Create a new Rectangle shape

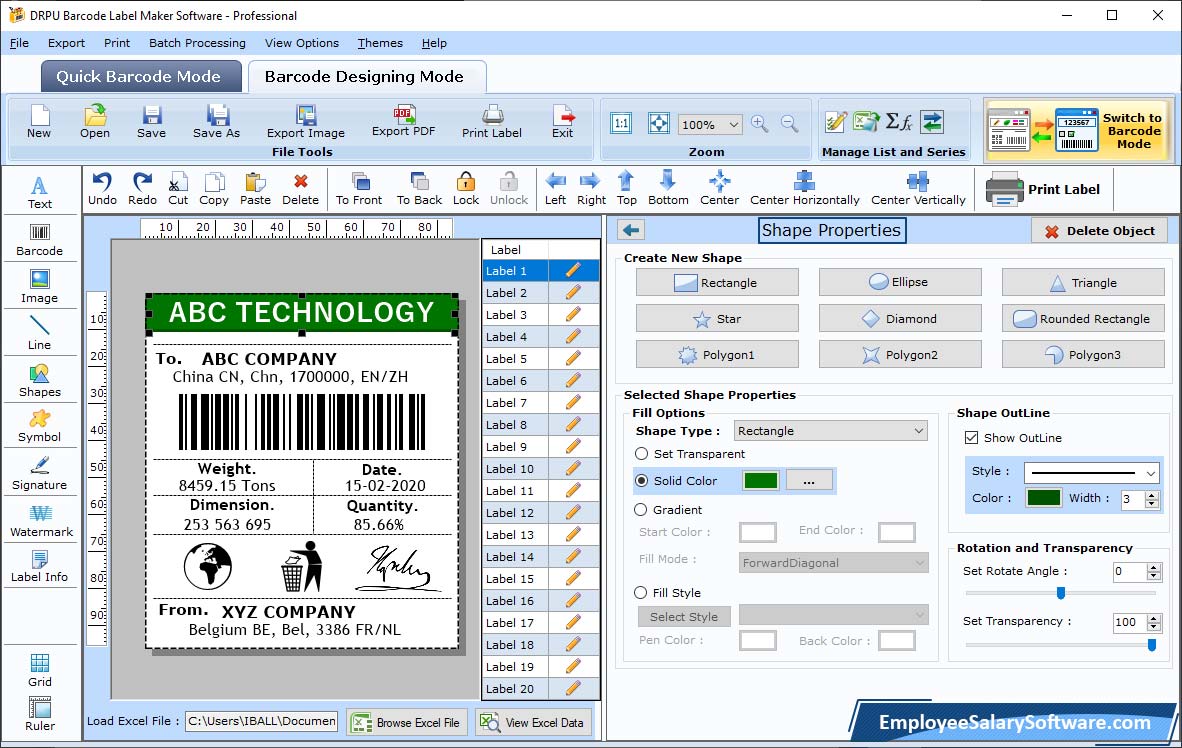[717, 283]
